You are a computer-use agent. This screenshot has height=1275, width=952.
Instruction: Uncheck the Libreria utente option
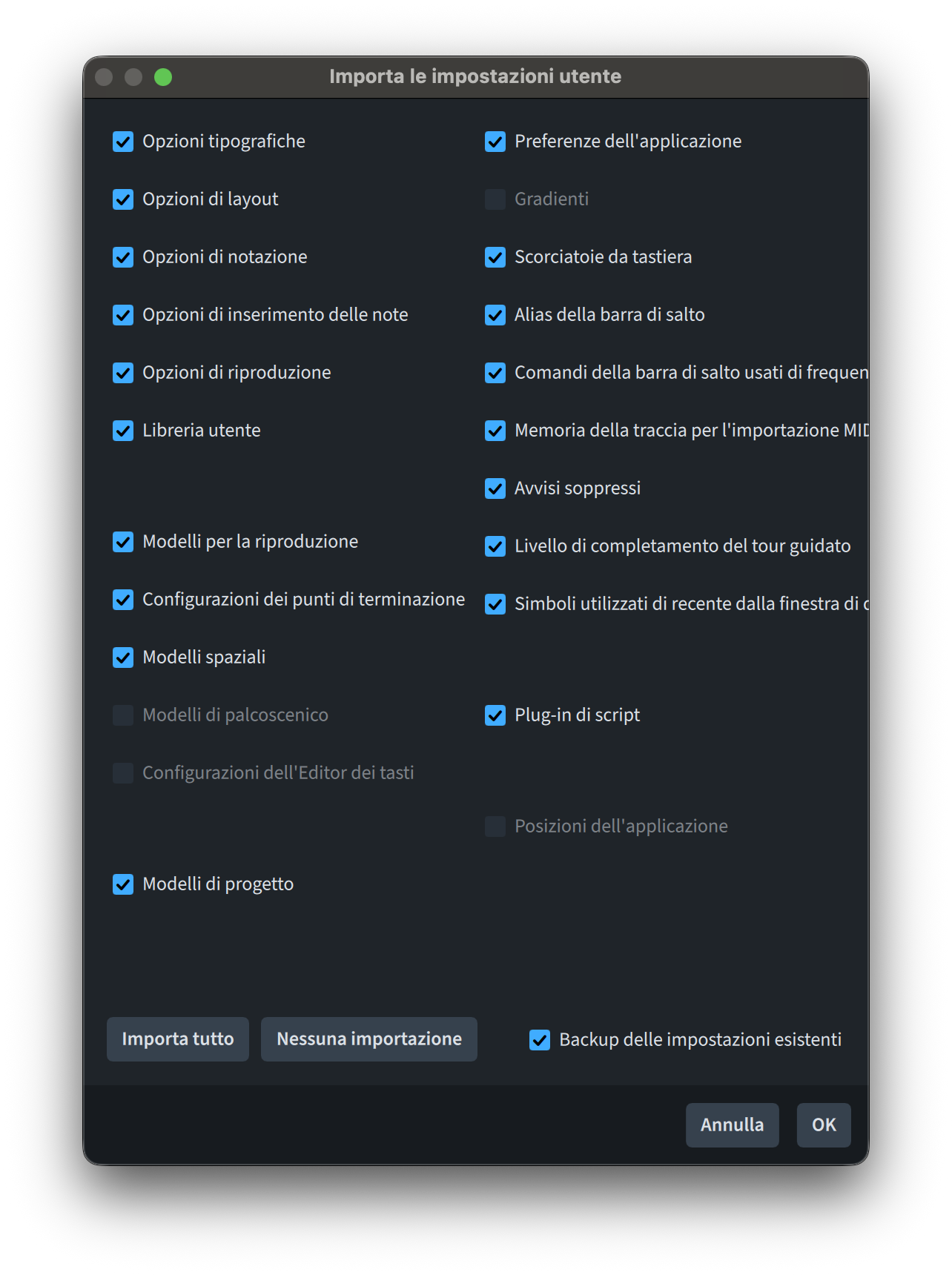click(x=123, y=431)
